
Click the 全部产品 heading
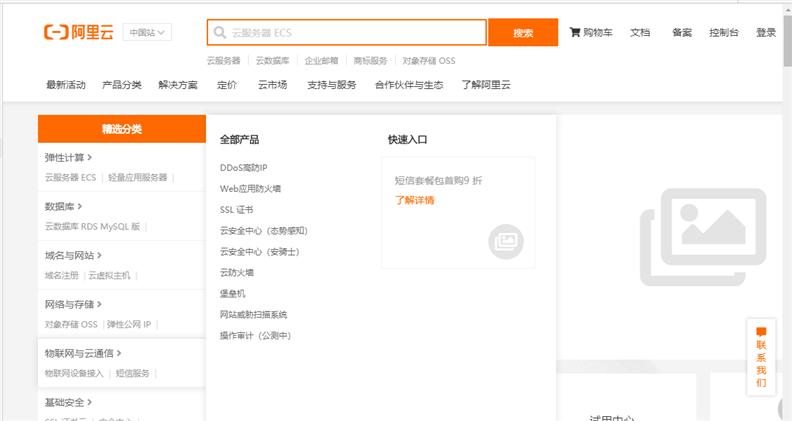coord(239,140)
